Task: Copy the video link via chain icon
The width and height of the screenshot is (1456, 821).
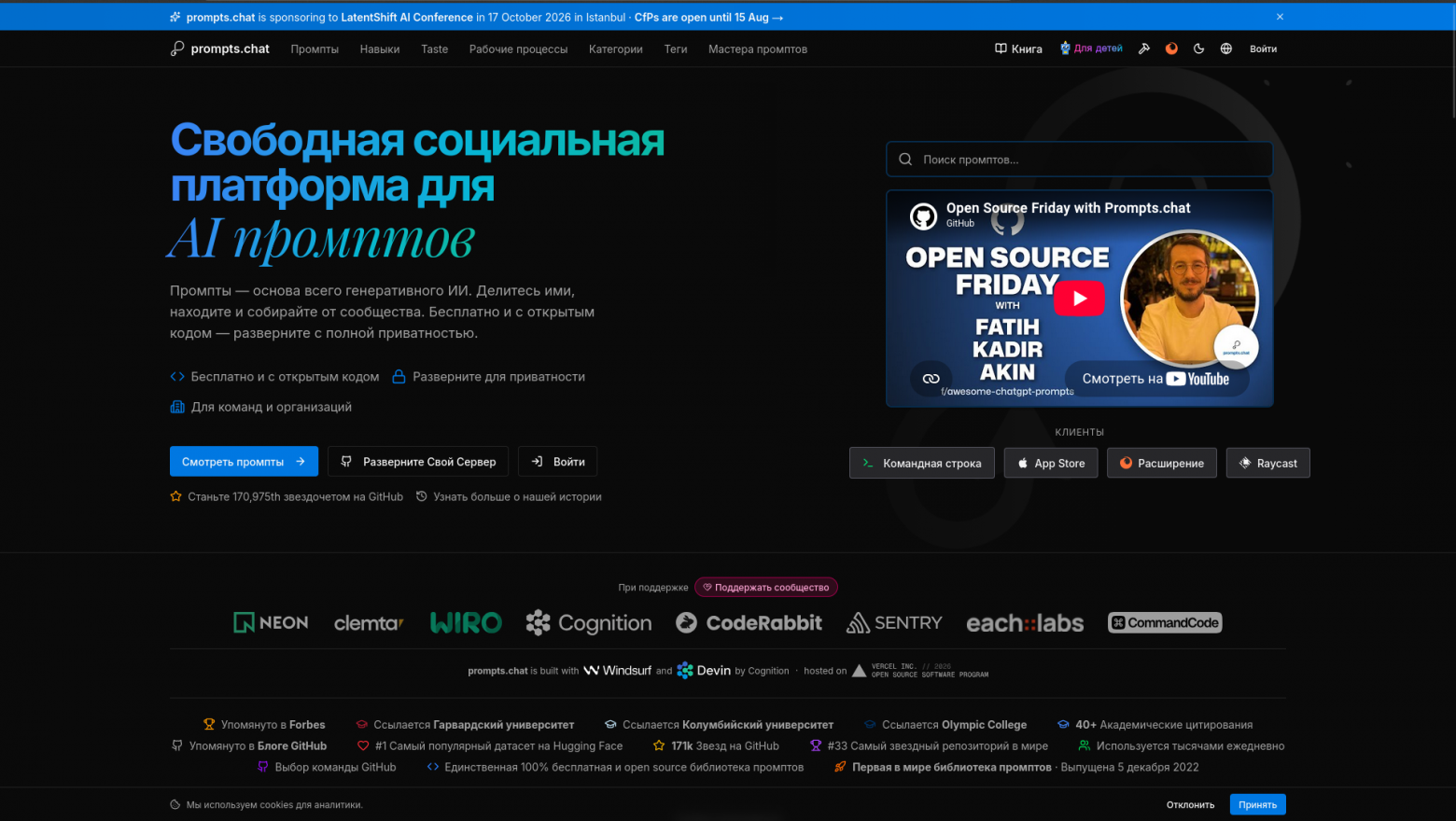Action: [x=931, y=379]
